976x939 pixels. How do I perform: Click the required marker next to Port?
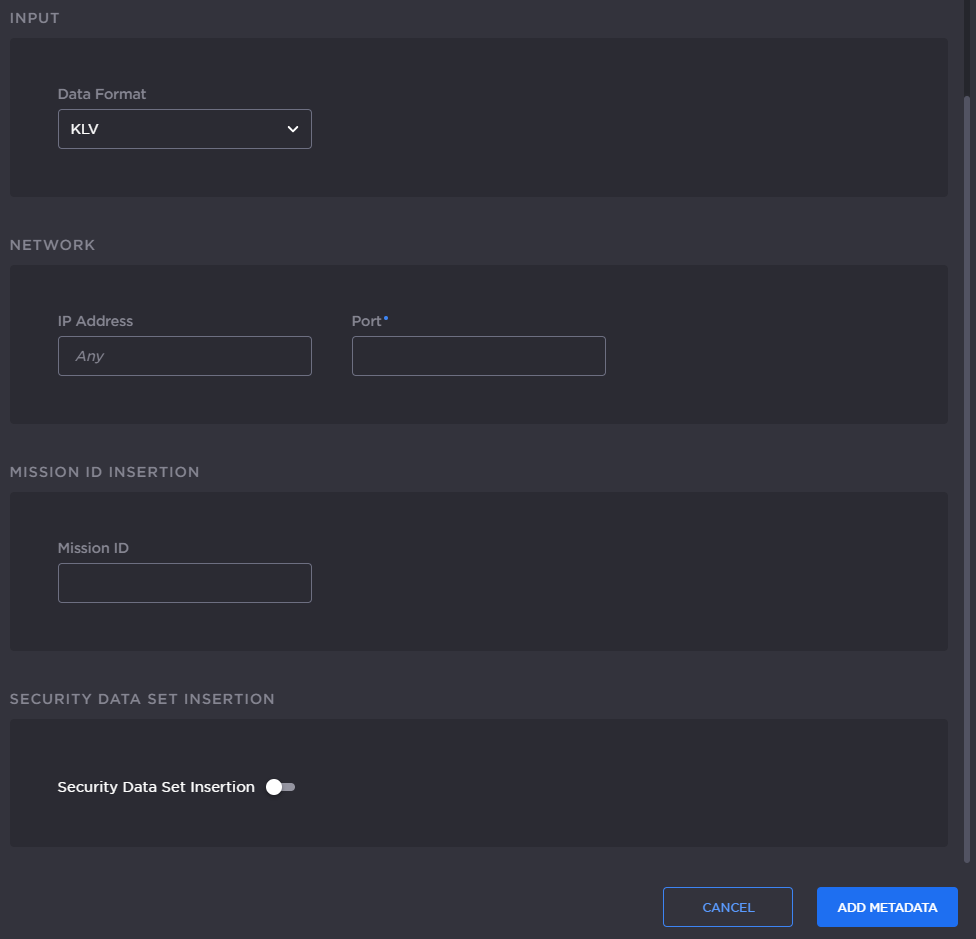(x=386, y=318)
